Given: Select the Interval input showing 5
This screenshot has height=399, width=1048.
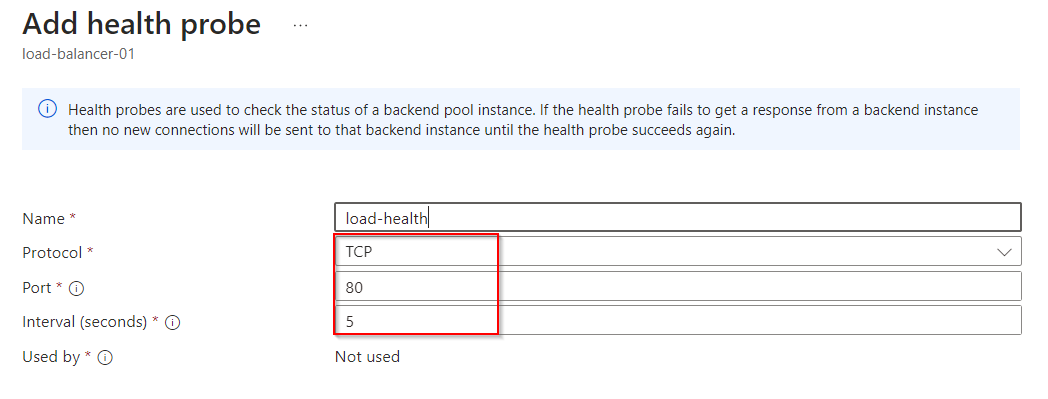Looking at the screenshot, I should click(x=678, y=320).
